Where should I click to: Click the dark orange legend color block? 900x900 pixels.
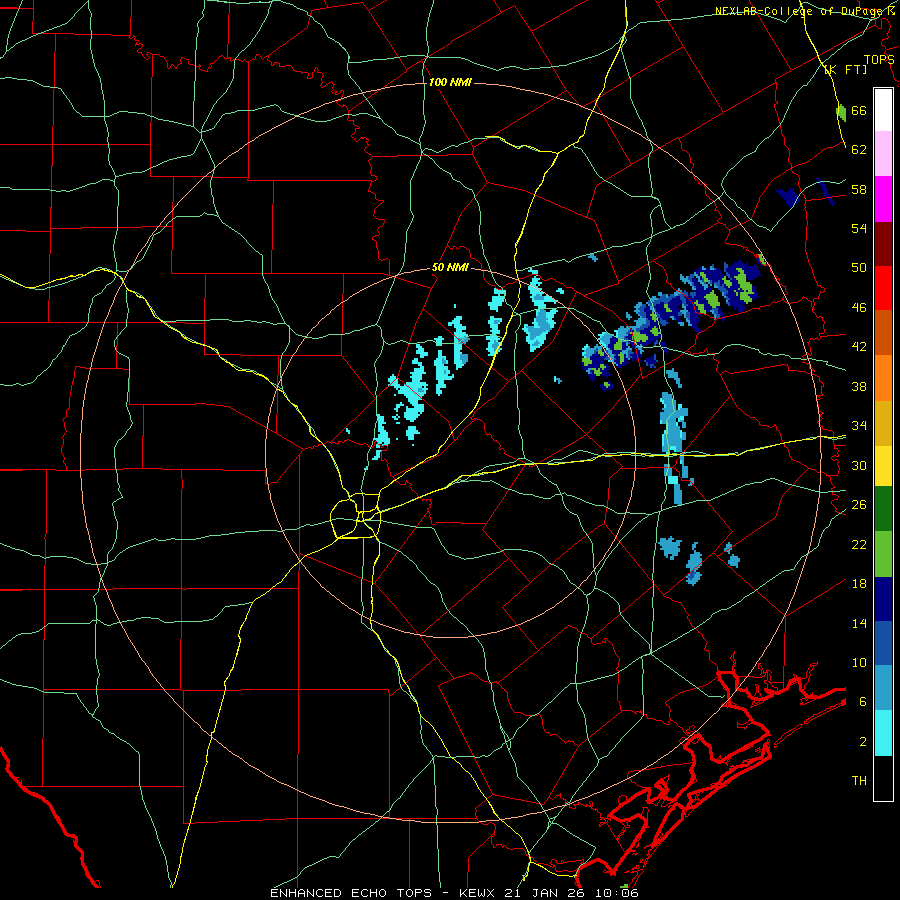[883, 332]
